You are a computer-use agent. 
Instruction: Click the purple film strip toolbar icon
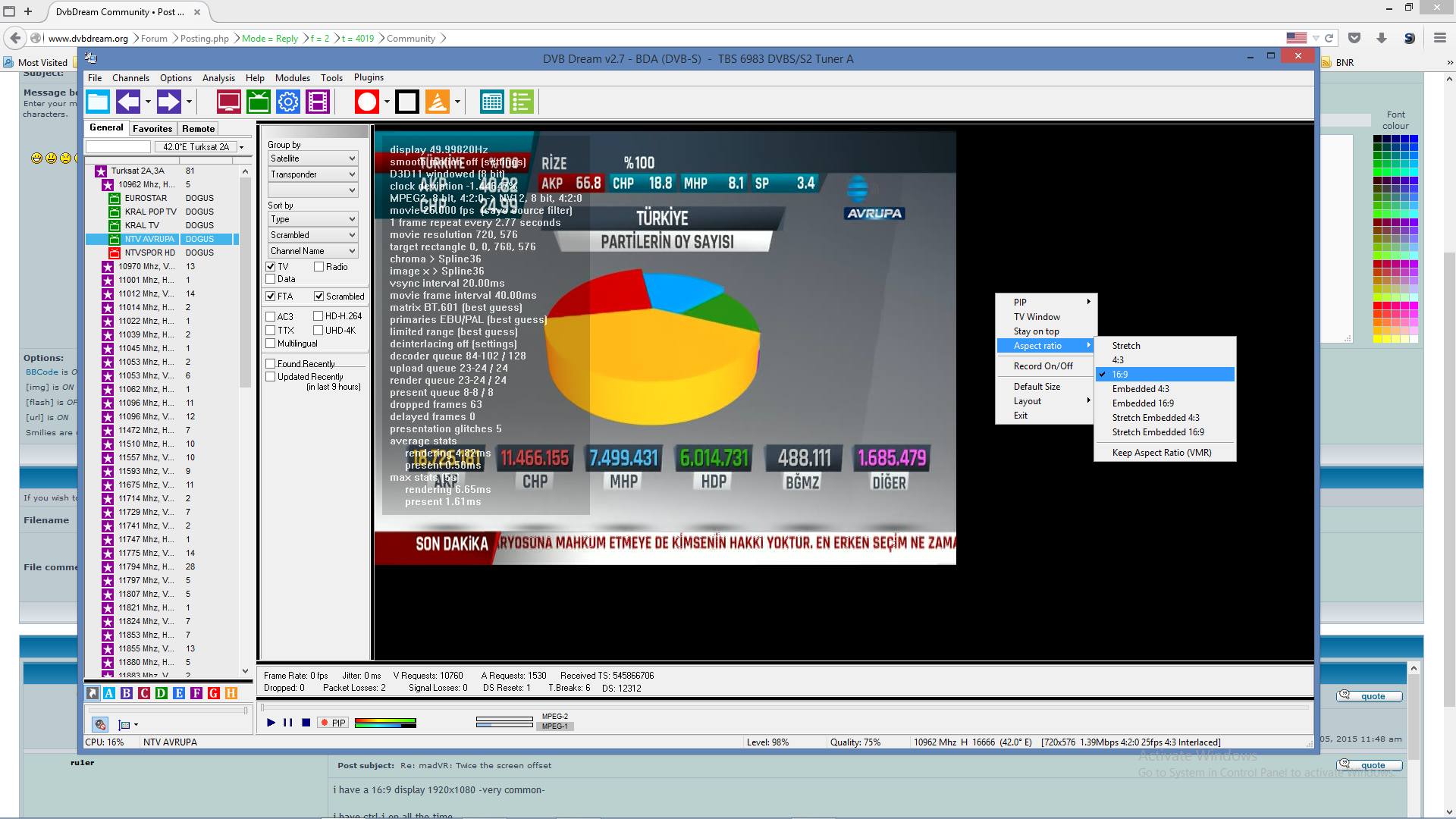pyautogui.click(x=318, y=102)
